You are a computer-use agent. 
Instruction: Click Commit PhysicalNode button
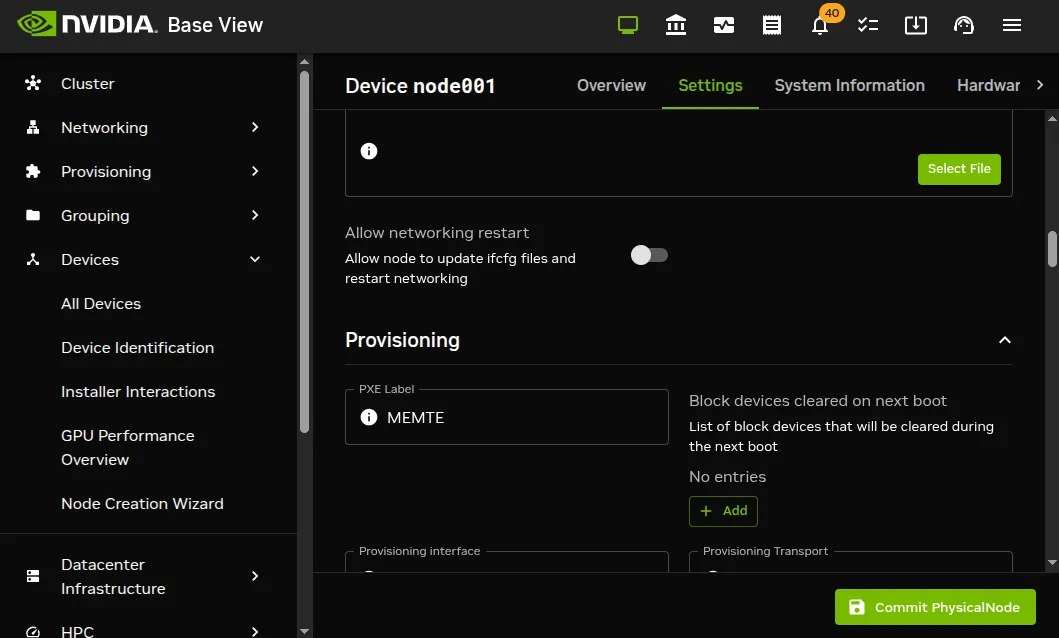[x=935, y=607]
